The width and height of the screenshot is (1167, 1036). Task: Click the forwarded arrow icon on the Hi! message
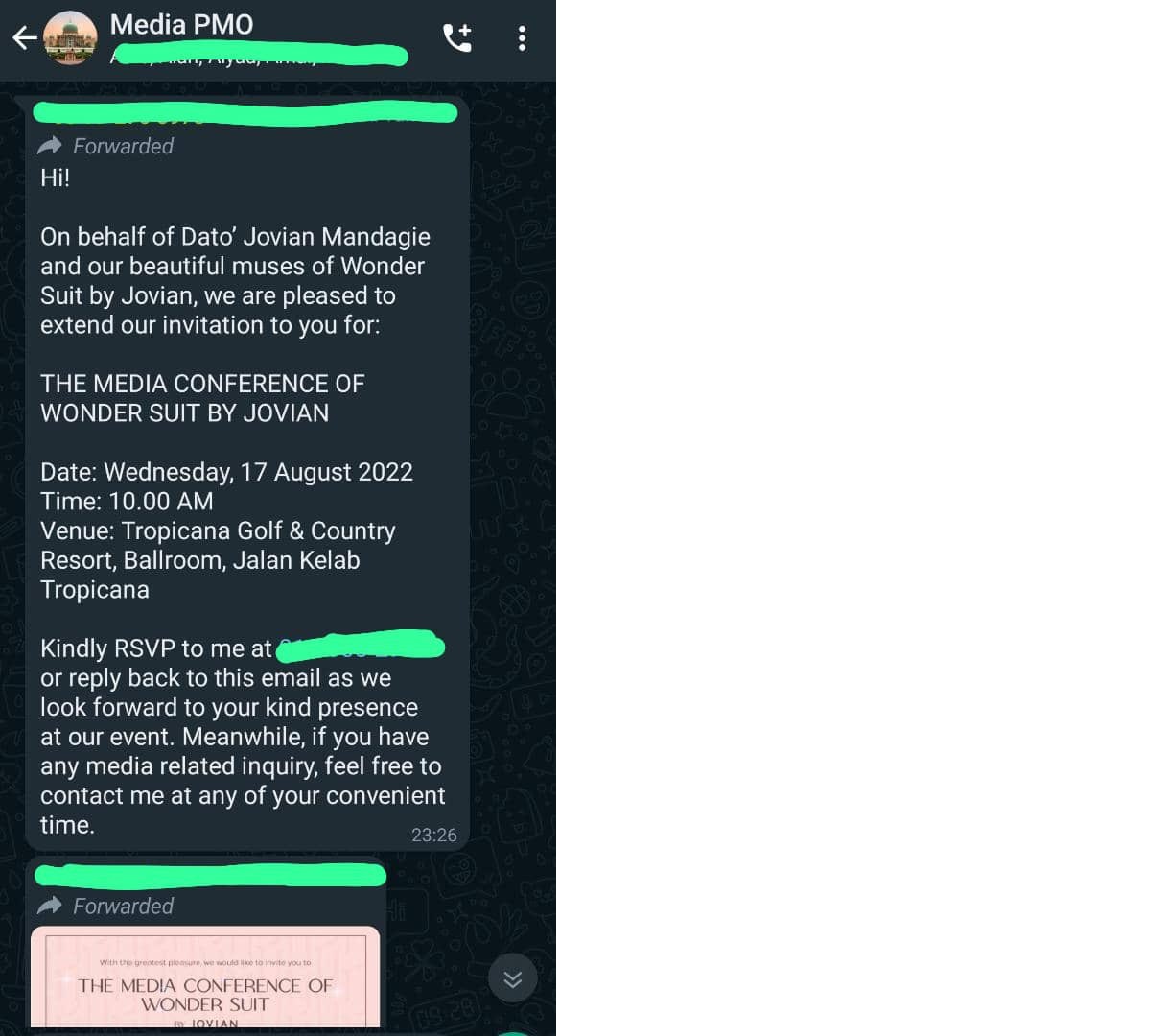tap(49, 146)
